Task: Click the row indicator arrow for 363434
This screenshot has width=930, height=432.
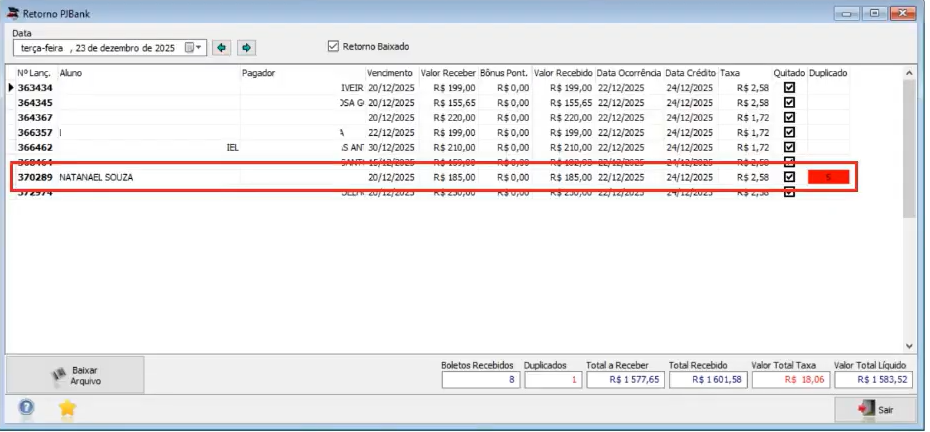Action: [x=11, y=88]
